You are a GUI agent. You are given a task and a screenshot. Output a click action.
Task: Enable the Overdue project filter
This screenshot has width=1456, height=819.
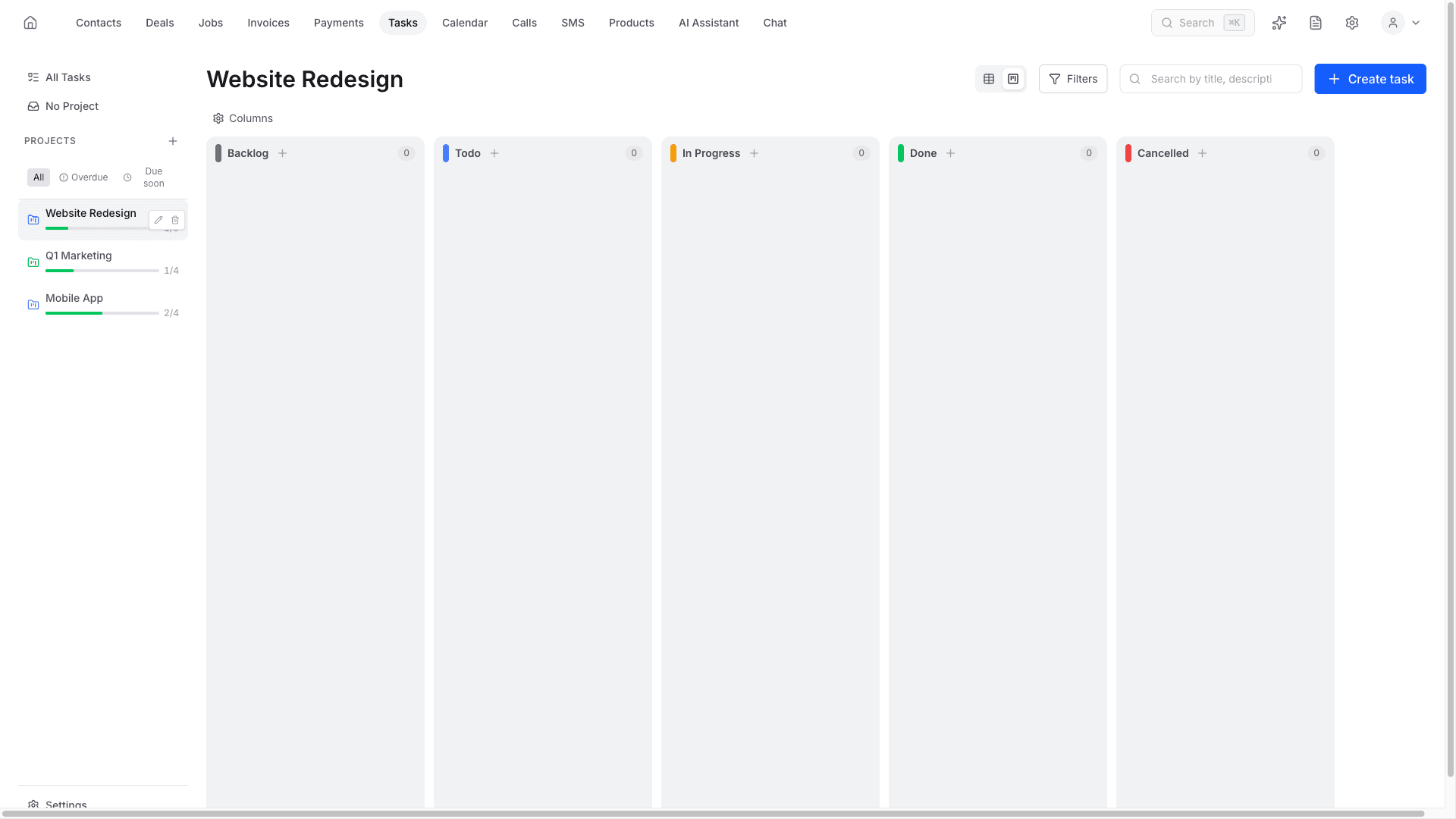[x=83, y=177]
